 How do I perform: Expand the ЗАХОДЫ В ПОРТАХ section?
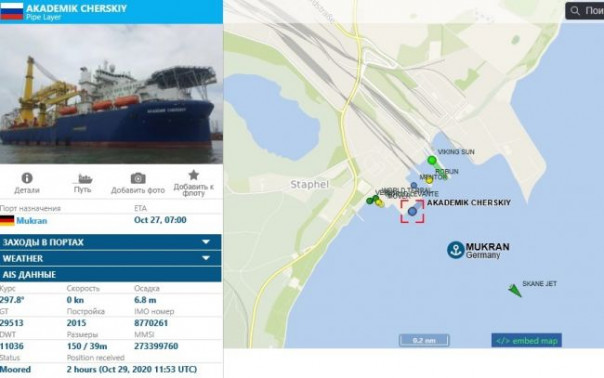point(111,242)
